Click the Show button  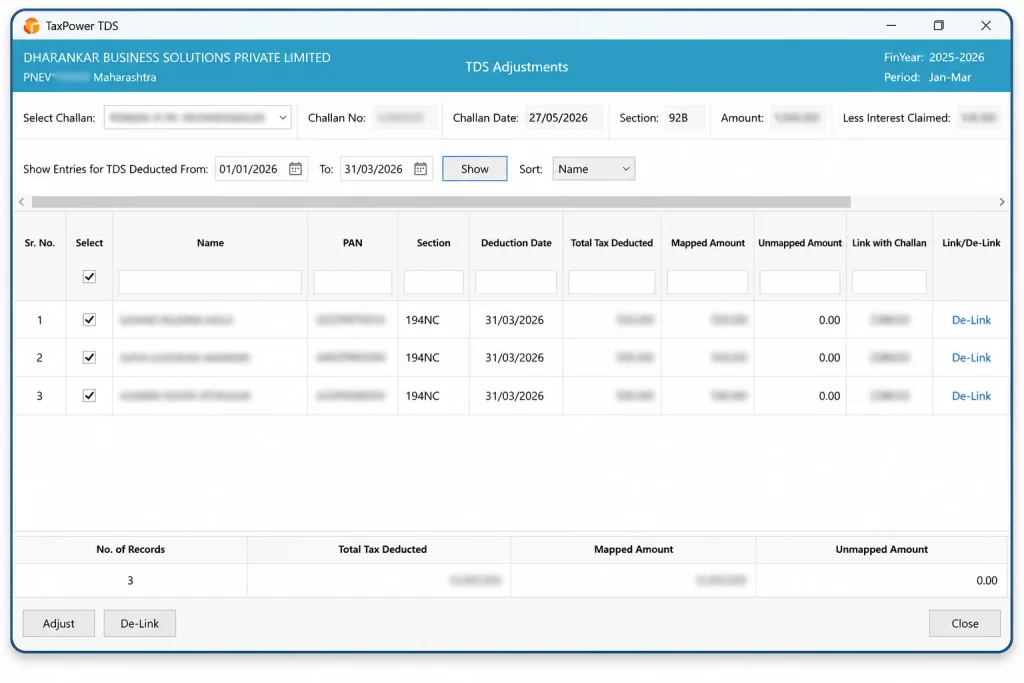474,169
